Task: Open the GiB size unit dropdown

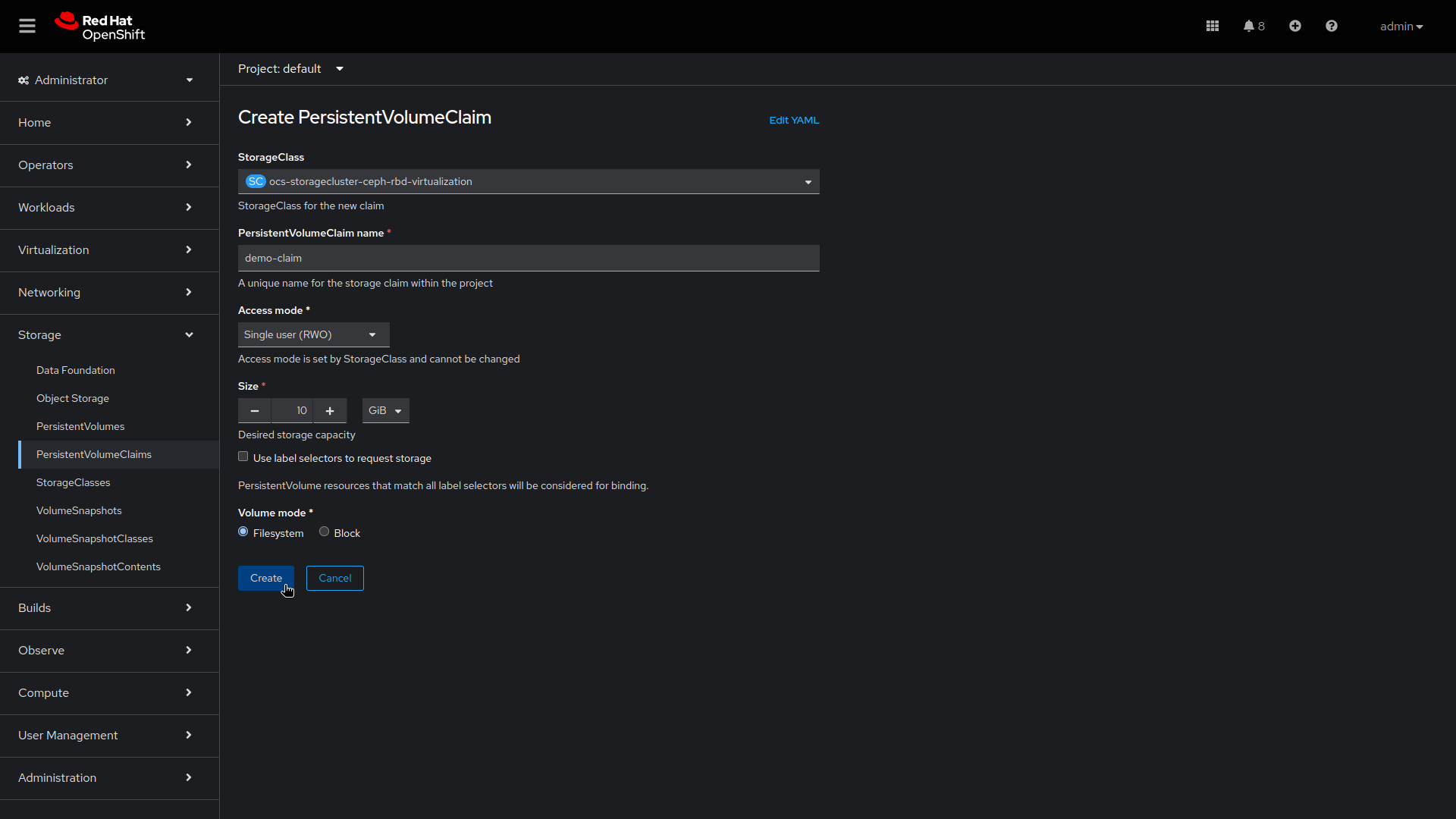Action: pos(385,410)
